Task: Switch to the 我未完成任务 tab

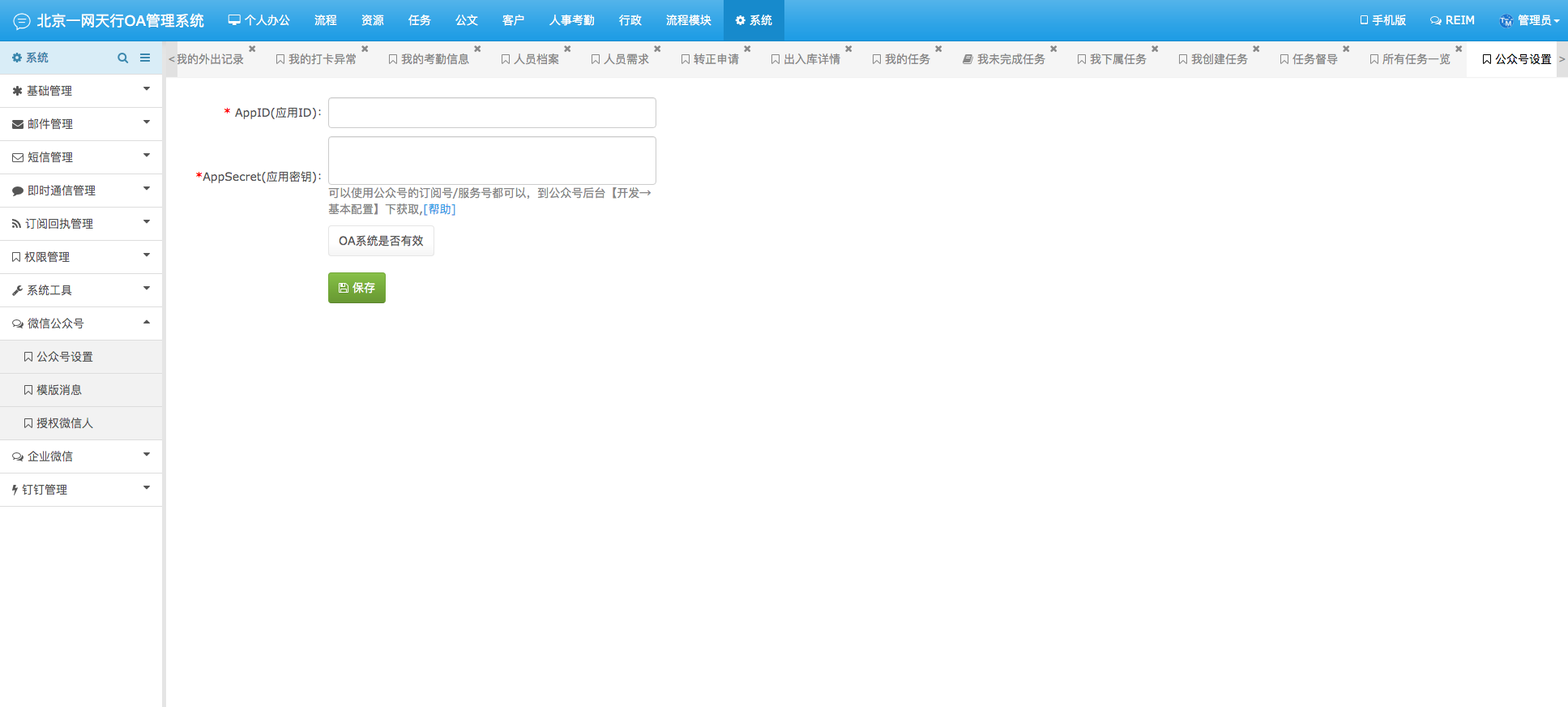Action: (x=1004, y=59)
